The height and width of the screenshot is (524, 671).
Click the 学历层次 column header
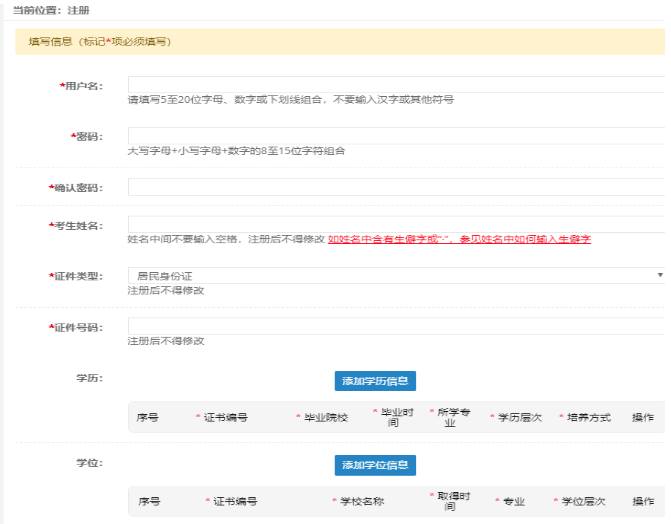(x=520, y=418)
